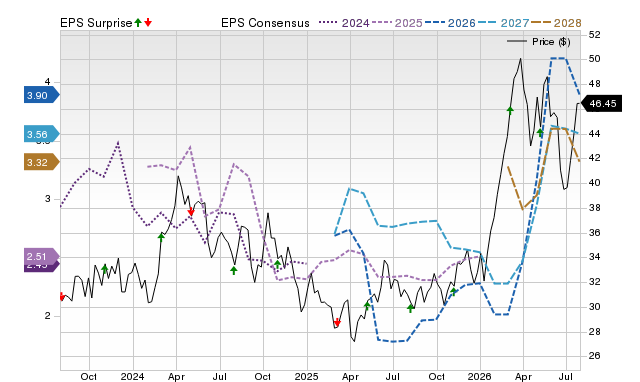Click the 30 price axis label
The height and width of the screenshot is (382, 640).
(x=594, y=307)
